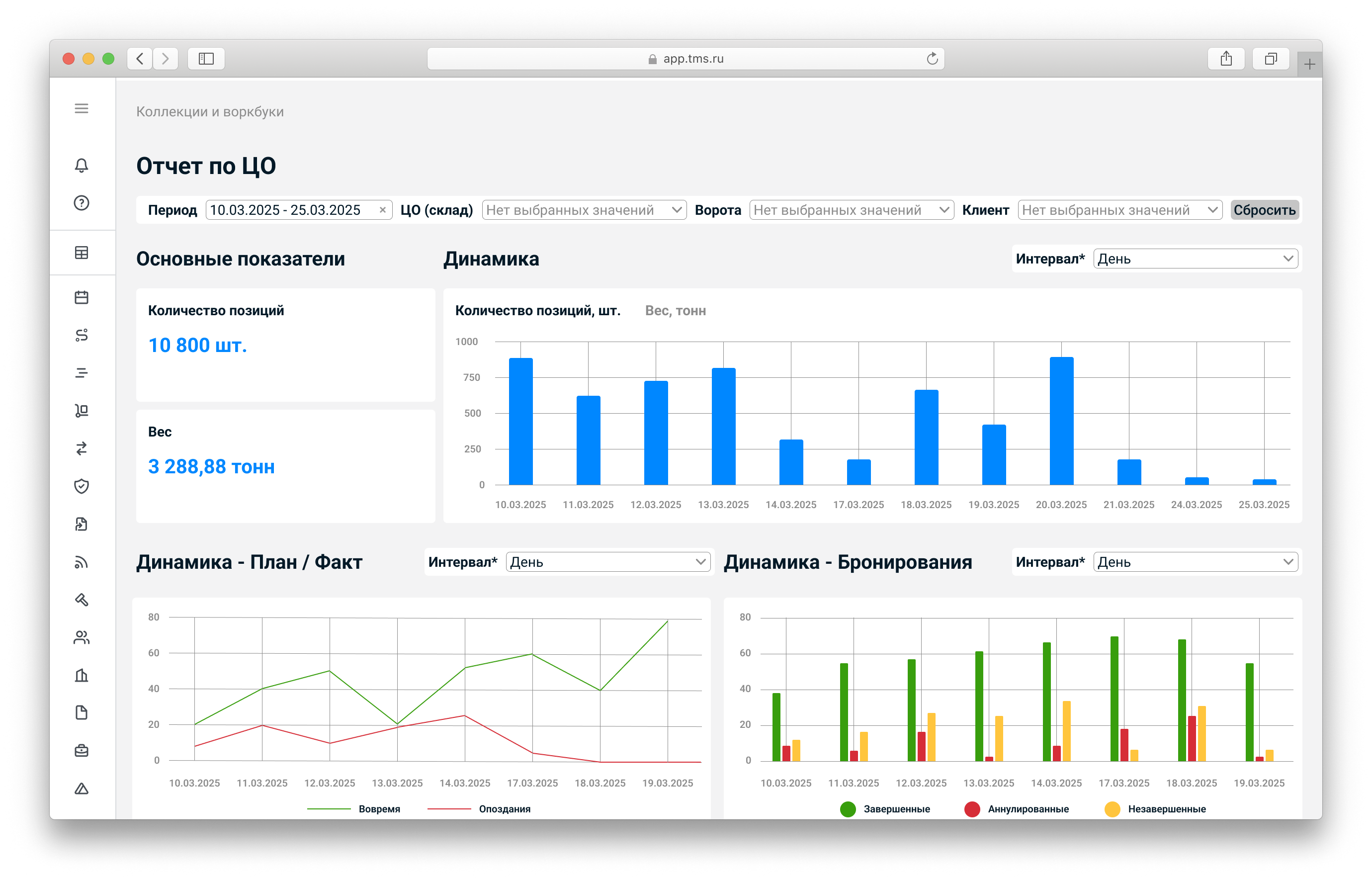
Task: Open the hamburger menu in the sidebar
Action: click(82, 108)
